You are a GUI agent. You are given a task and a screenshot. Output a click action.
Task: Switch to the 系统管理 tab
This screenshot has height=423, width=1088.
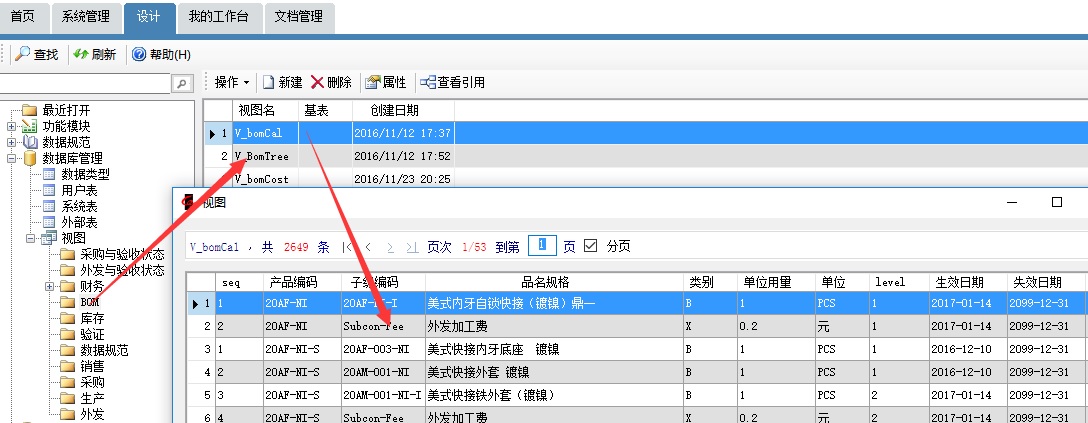click(x=86, y=16)
